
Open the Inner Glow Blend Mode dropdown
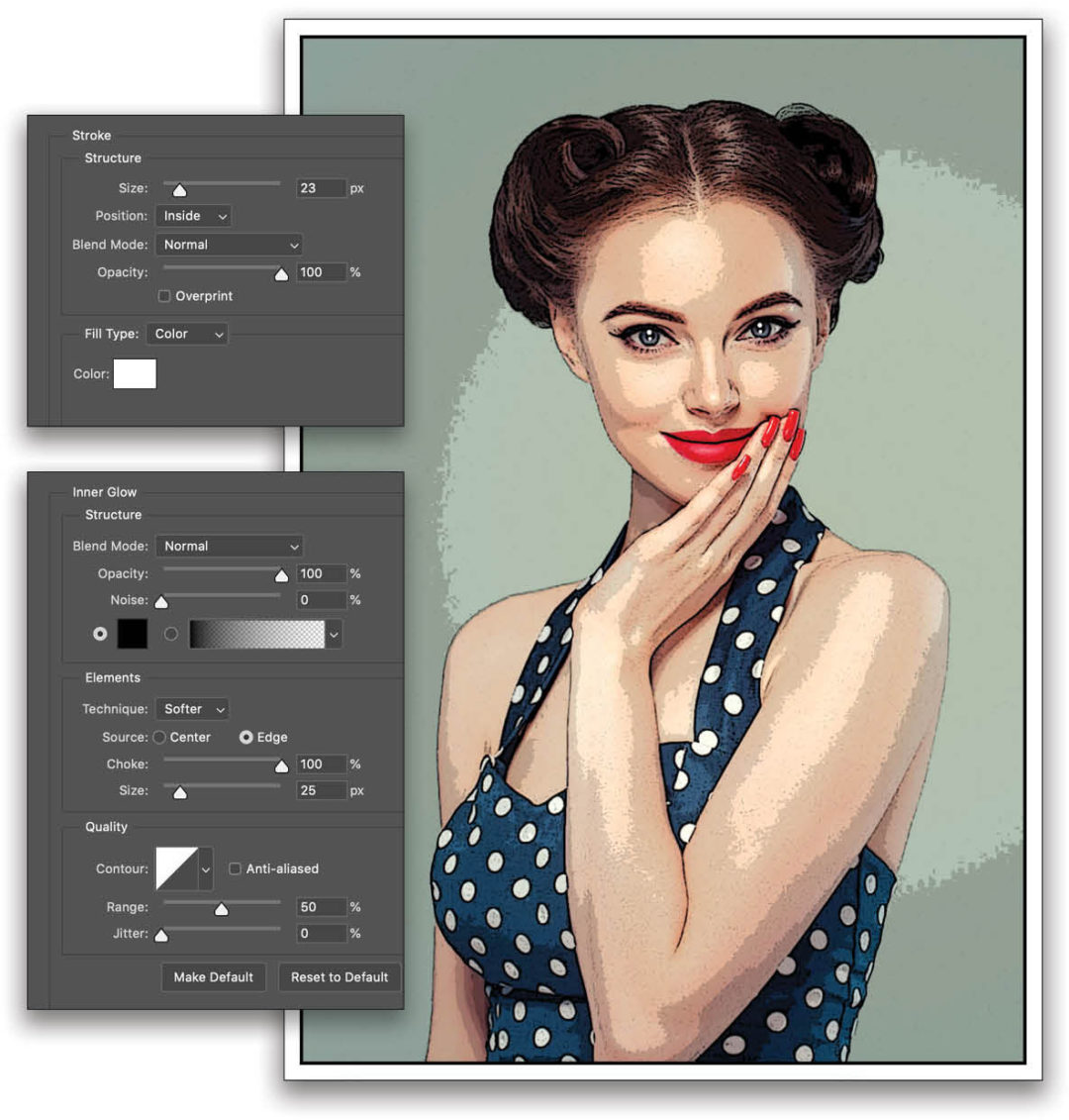pyautogui.click(x=229, y=546)
